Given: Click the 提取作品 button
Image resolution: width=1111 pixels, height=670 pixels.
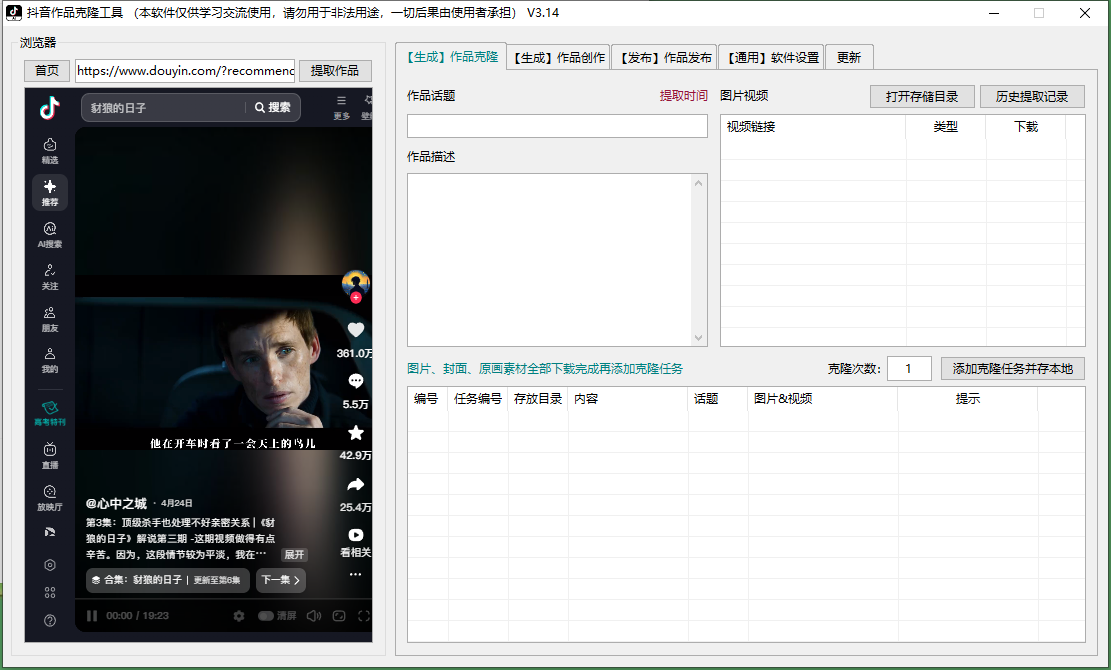Looking at the screenshot, I should 335,71.
